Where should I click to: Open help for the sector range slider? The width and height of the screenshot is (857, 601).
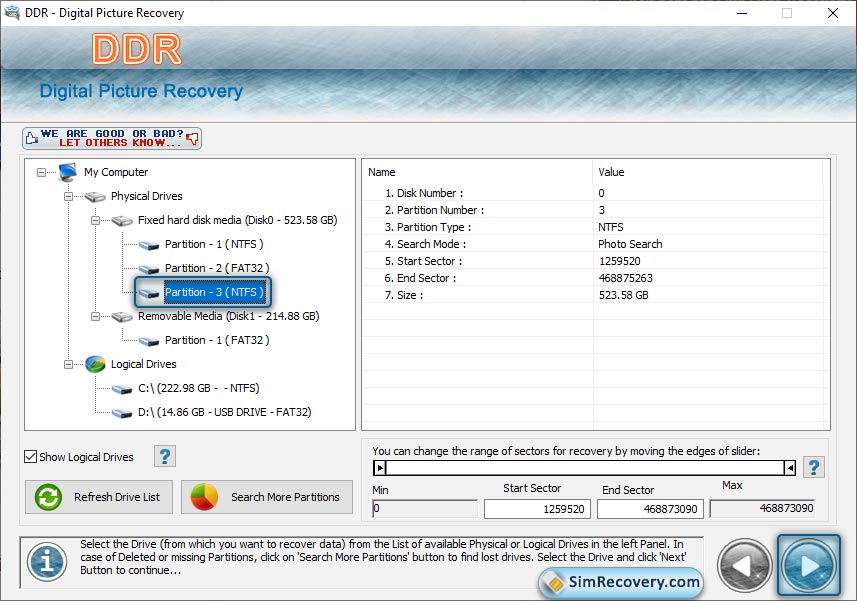813,467
